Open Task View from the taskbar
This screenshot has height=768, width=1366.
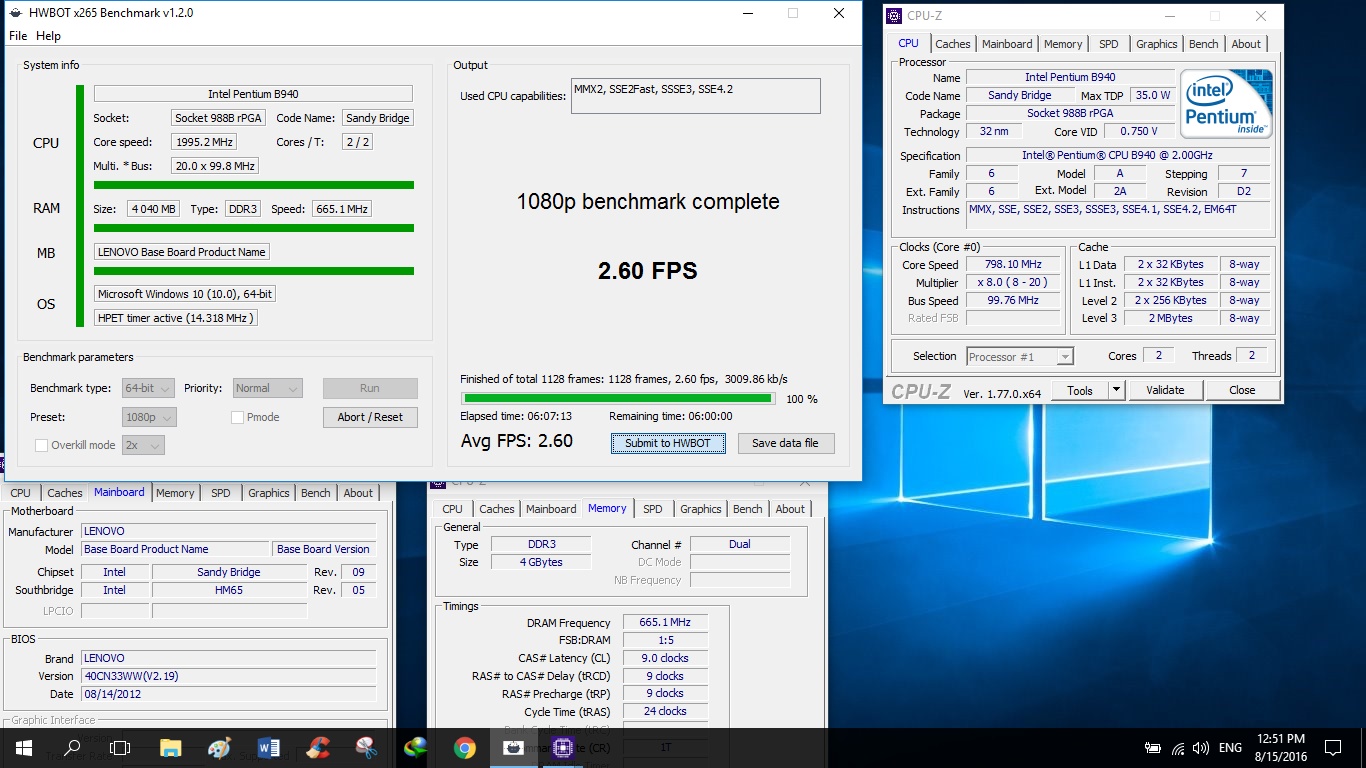[x=120, y=747]
